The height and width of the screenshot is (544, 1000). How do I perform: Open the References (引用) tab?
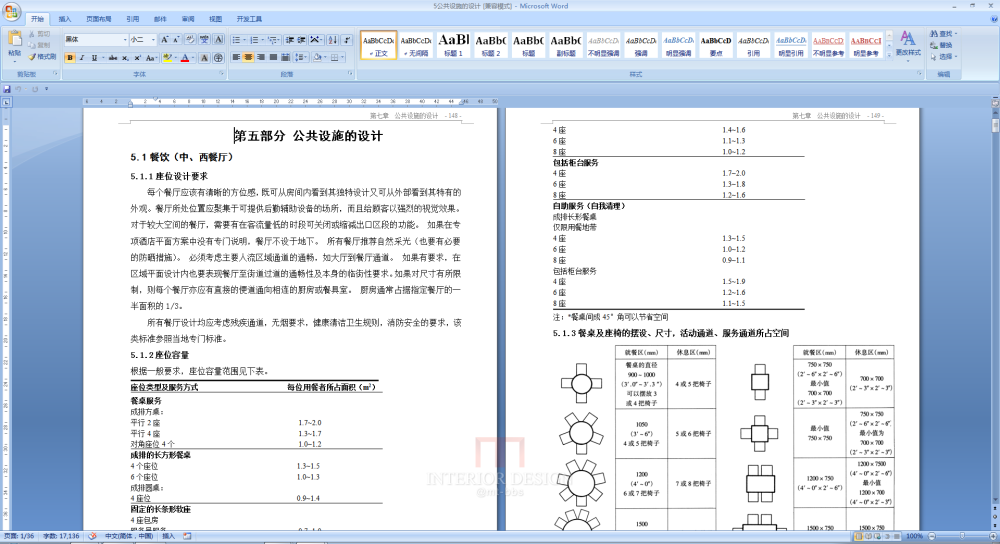point(132,19)
